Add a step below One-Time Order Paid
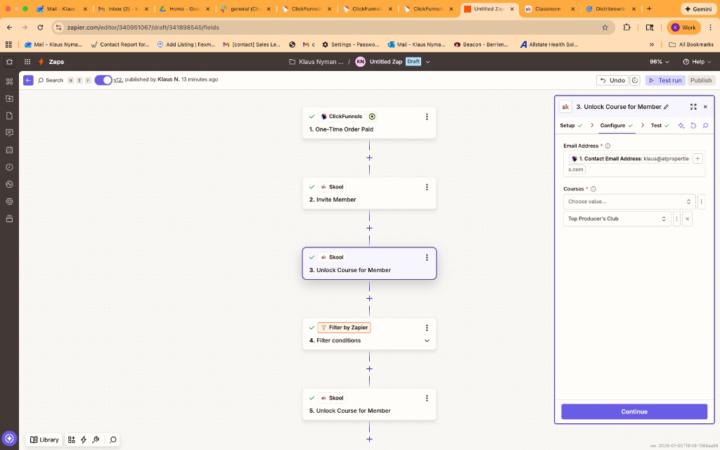 pyautogui.click(x=369, y=157)
